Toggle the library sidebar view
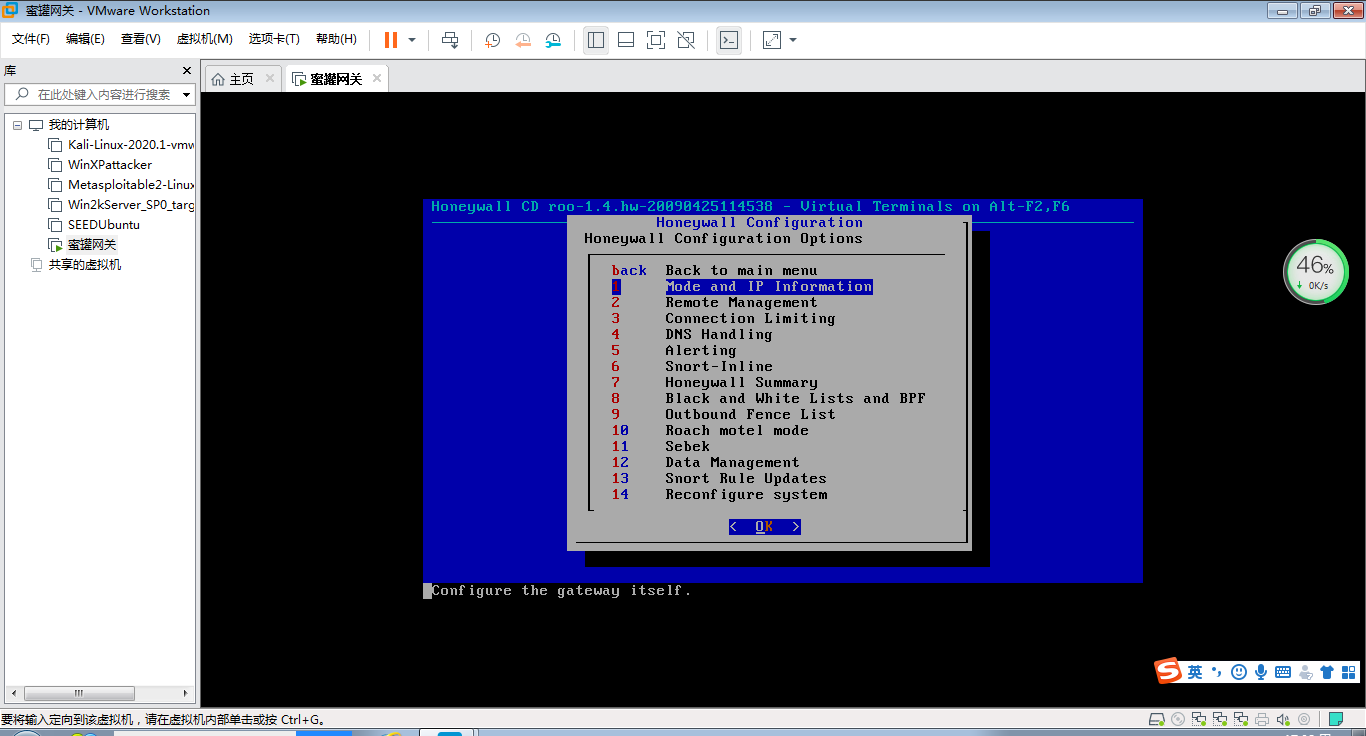This screenshot has height=736, width=1366. click(x=596, y=40)
